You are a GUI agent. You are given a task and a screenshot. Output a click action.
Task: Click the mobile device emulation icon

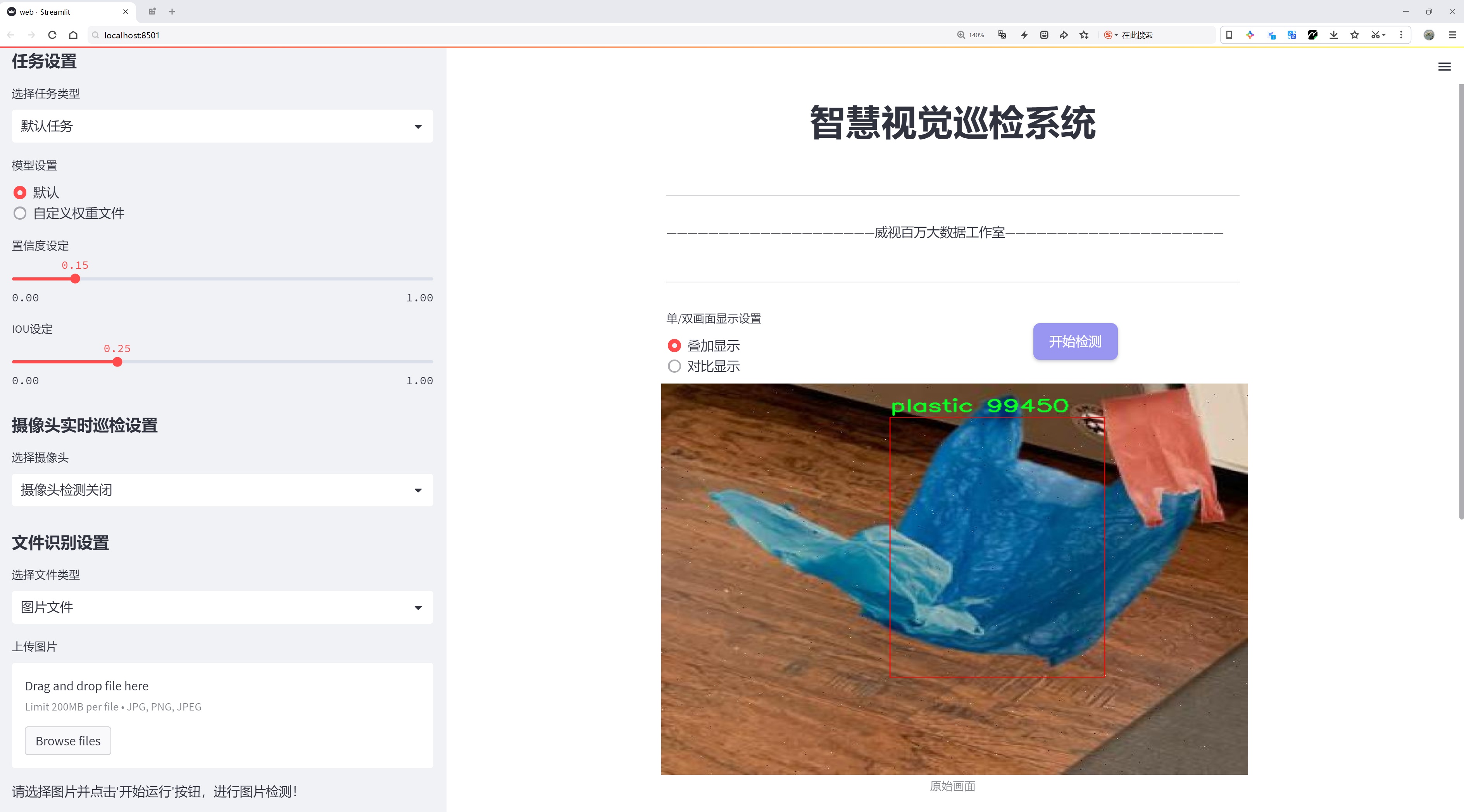[1229, 34]
